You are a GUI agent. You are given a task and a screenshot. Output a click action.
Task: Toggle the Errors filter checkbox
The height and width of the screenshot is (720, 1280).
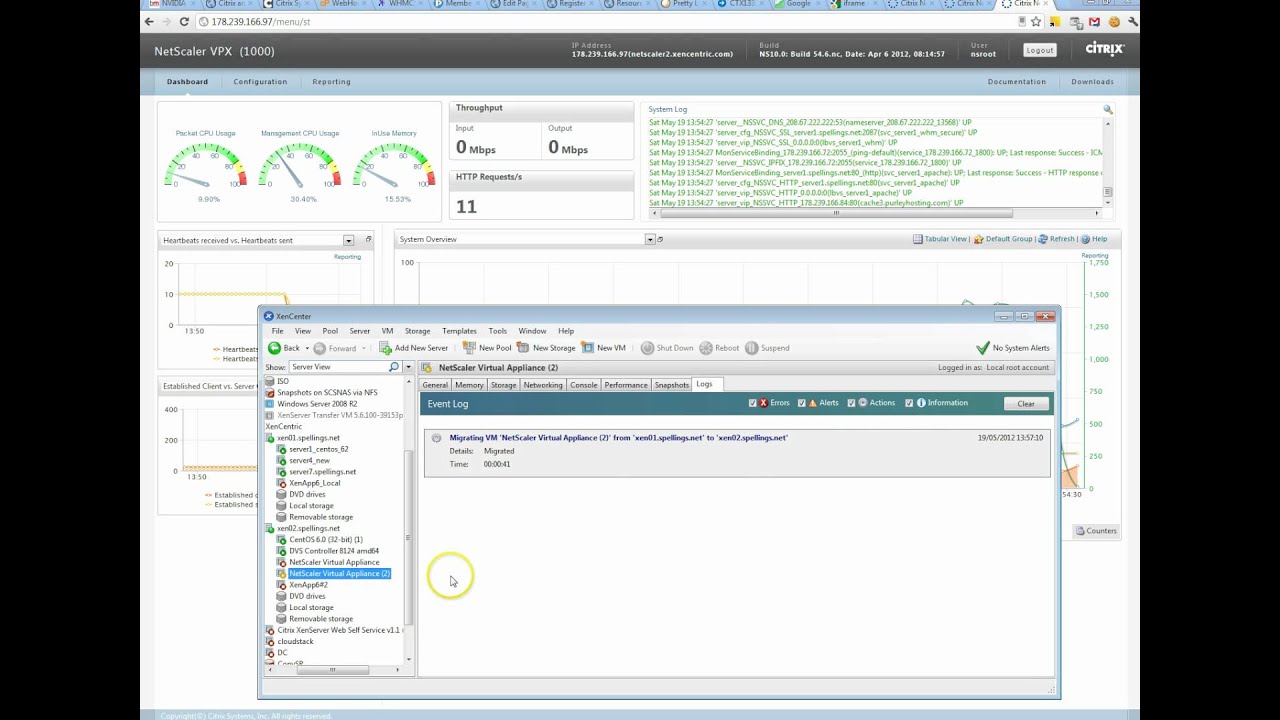point(753,403)
